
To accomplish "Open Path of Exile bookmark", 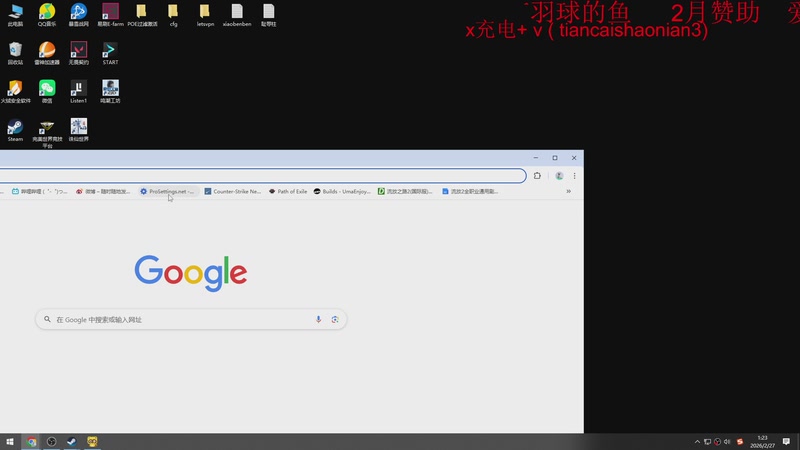I will tap(288, 191).
